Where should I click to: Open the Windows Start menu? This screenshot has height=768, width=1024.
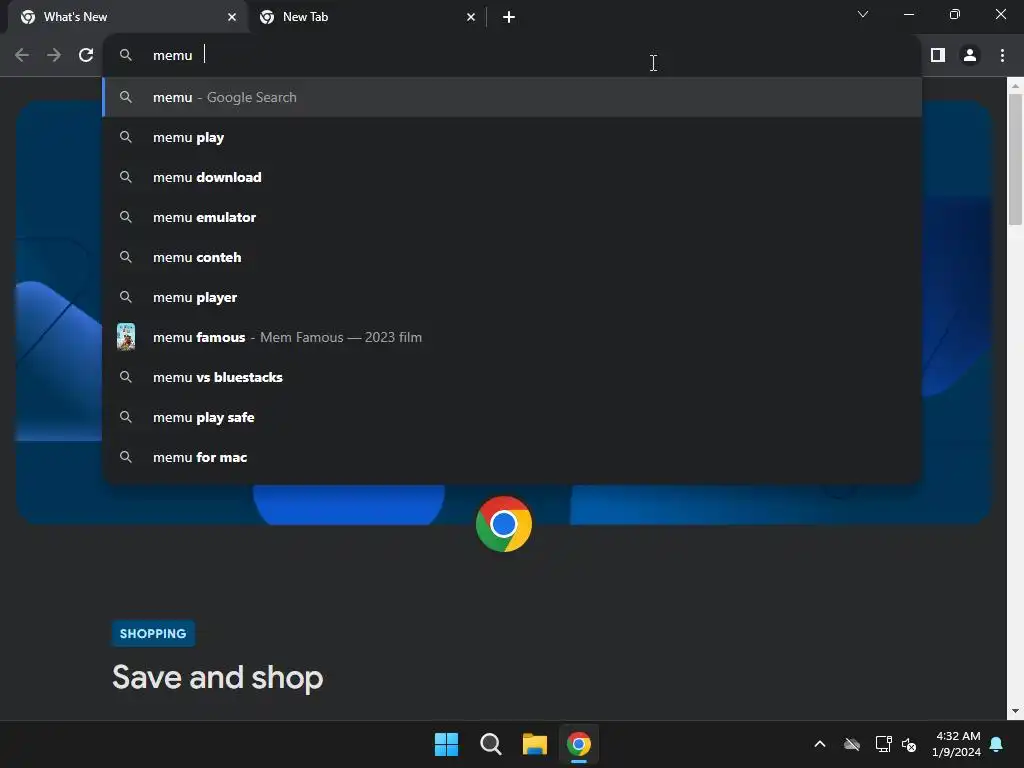447,744
